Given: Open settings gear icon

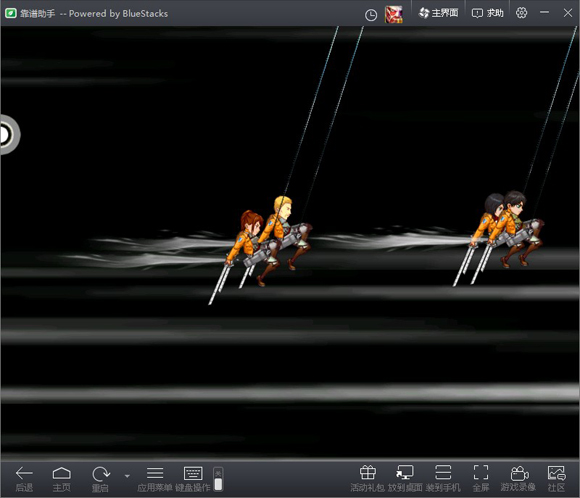Looking at the screenshot, I should point(521,13).
